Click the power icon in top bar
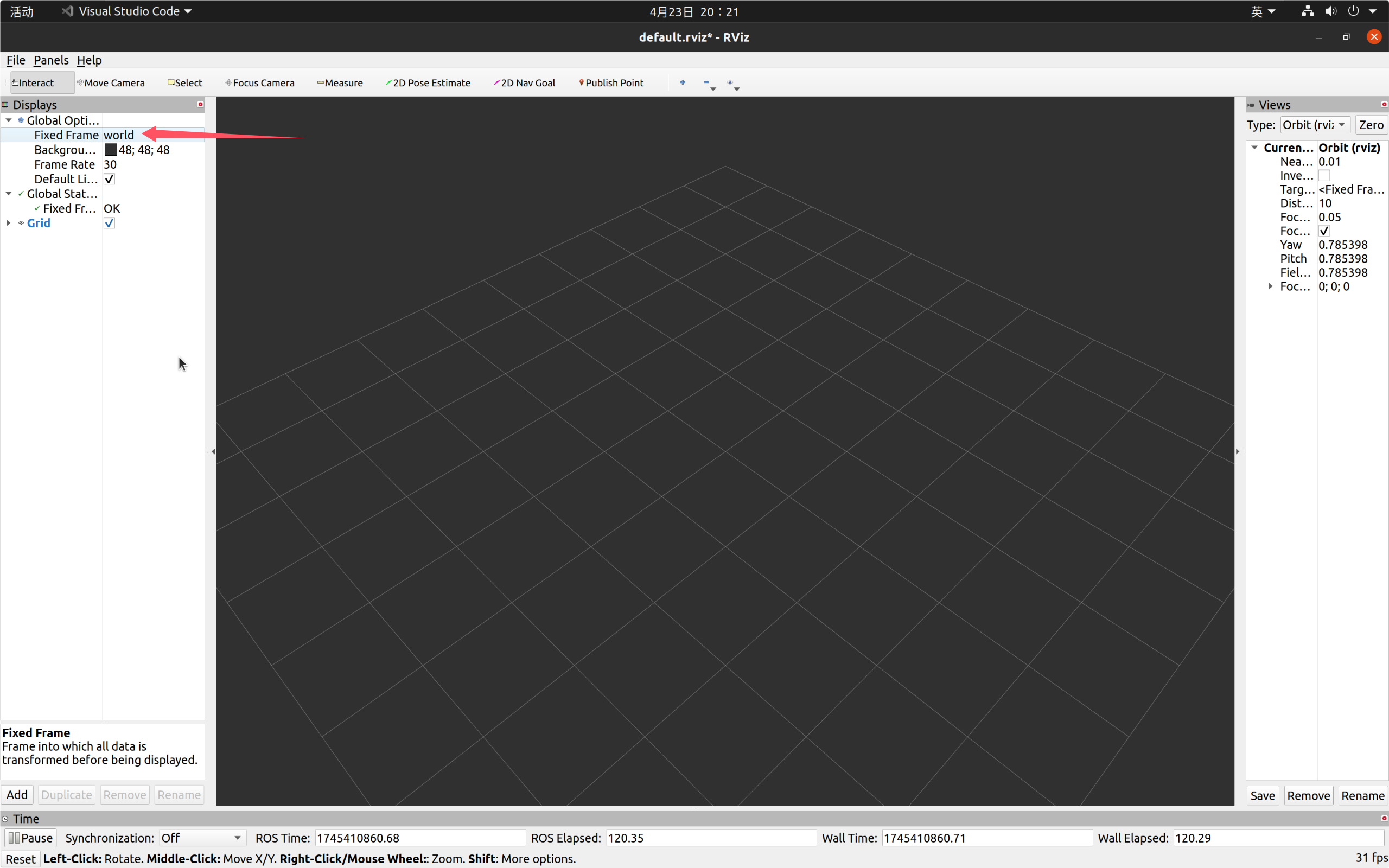 pyautogui.click(x=1353, y=11)
